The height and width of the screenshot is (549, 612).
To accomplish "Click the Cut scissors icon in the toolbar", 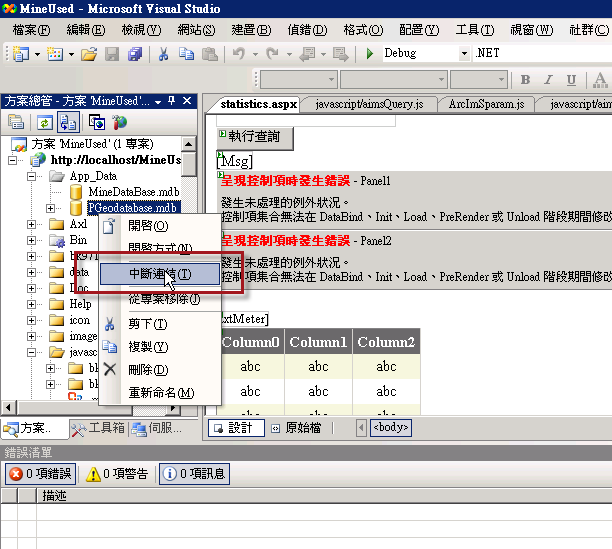I will (x=163, y=54).
